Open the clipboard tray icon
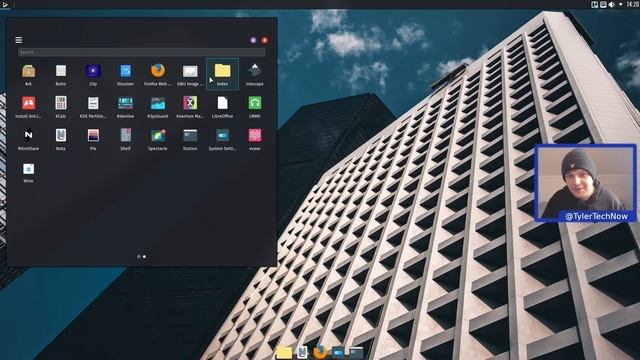Viewport: 640px width, 360px height. point(603,4)
